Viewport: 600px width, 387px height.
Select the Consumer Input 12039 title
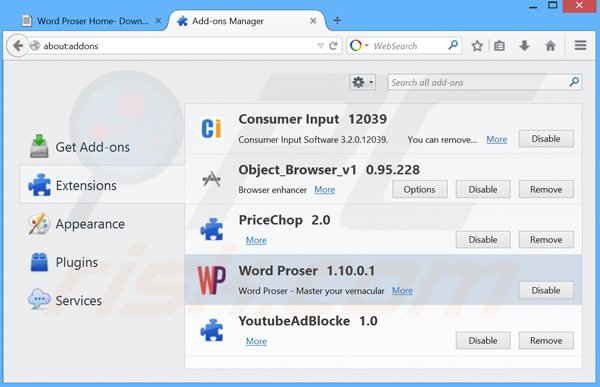[313, 119]
